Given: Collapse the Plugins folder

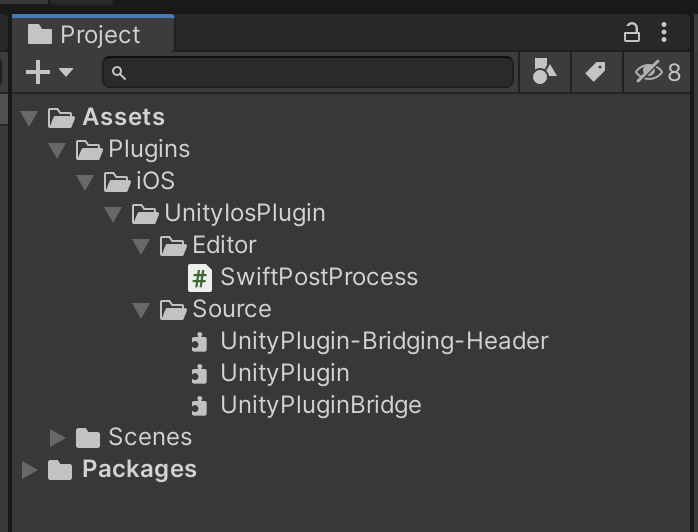Looking at the screenshot, I should tap(57, 150).
